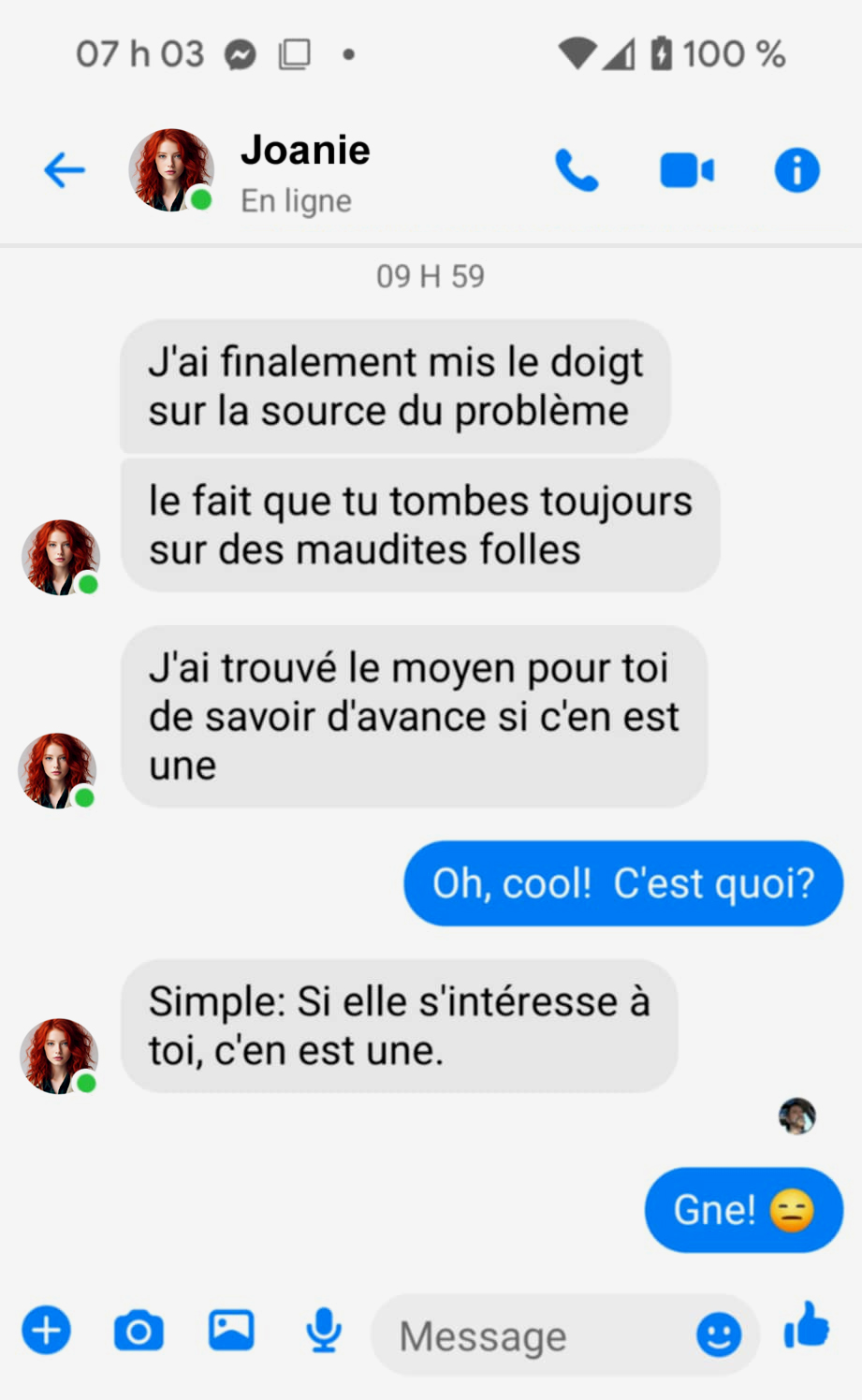The height and width of the screenshot is (1400, 862).
Task: Tap the back arrow to leave chat
Action: click(x=65, y=170)
